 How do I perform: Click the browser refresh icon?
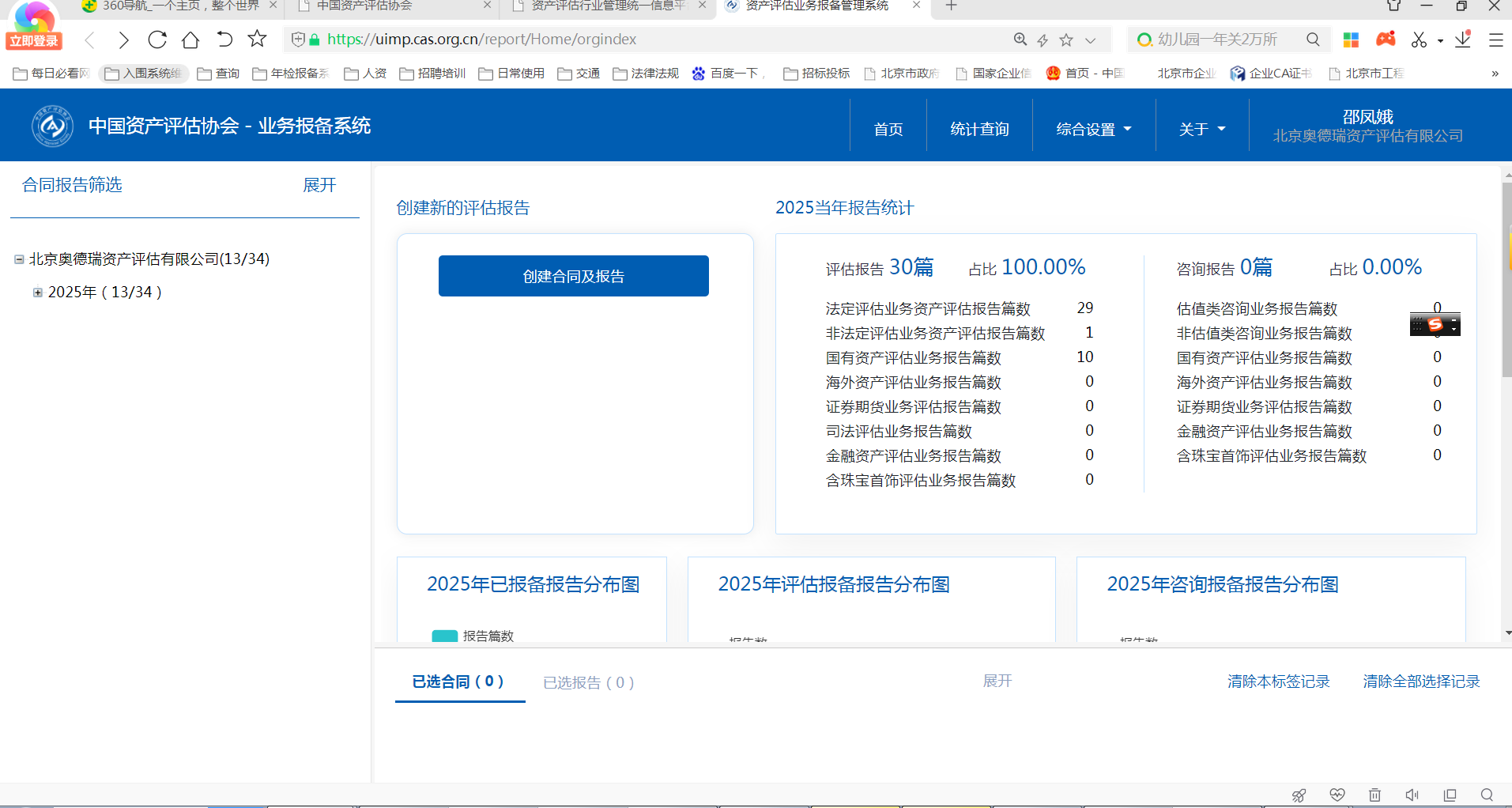click(x=157, y=40)
